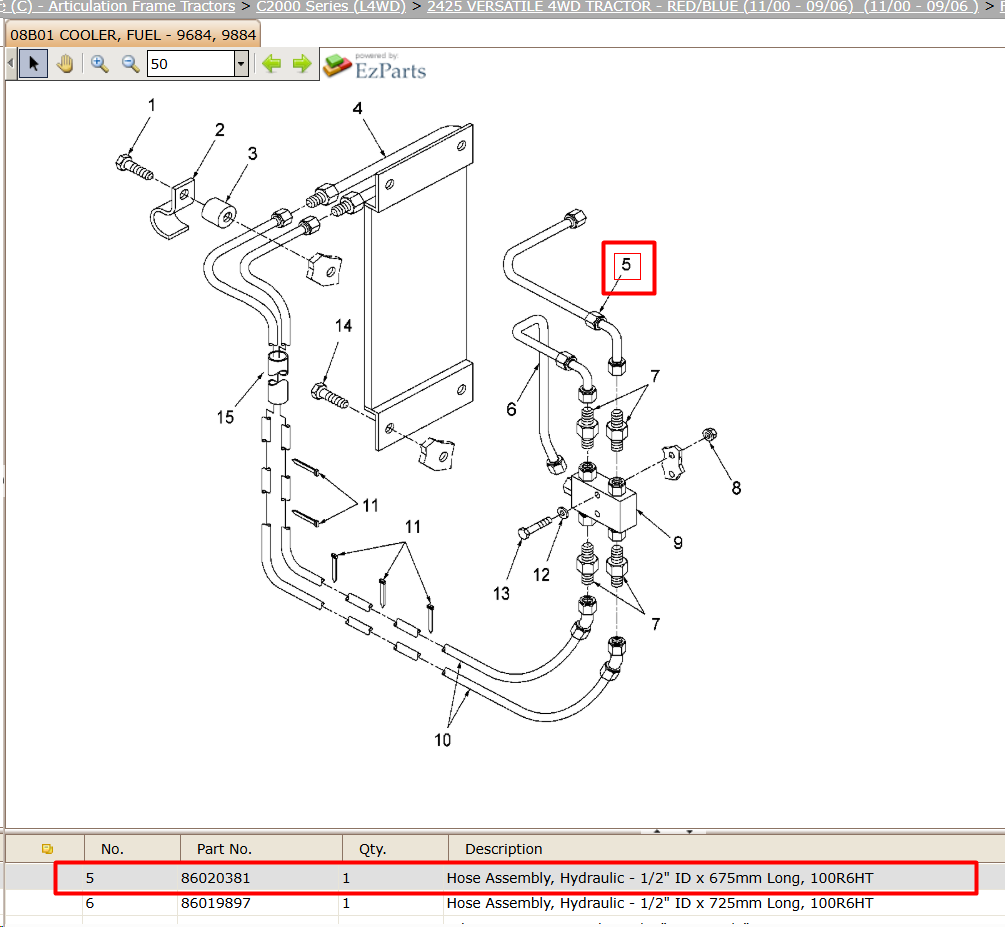1005x927 pixels.
Task: Click item No. 5 in the parts table
Action: 90,878
